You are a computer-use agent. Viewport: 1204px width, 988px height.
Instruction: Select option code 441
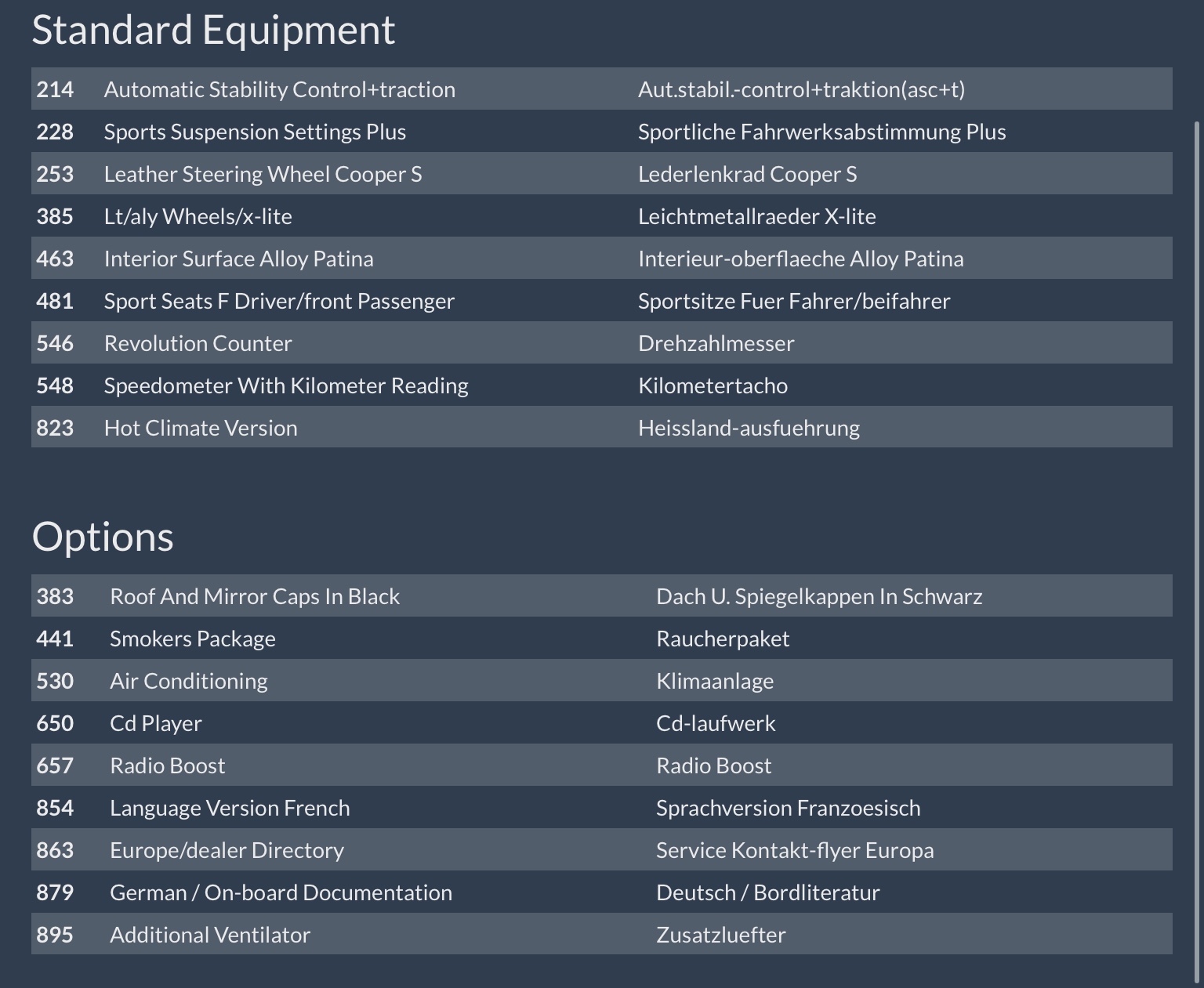click(x=55, y=639)
